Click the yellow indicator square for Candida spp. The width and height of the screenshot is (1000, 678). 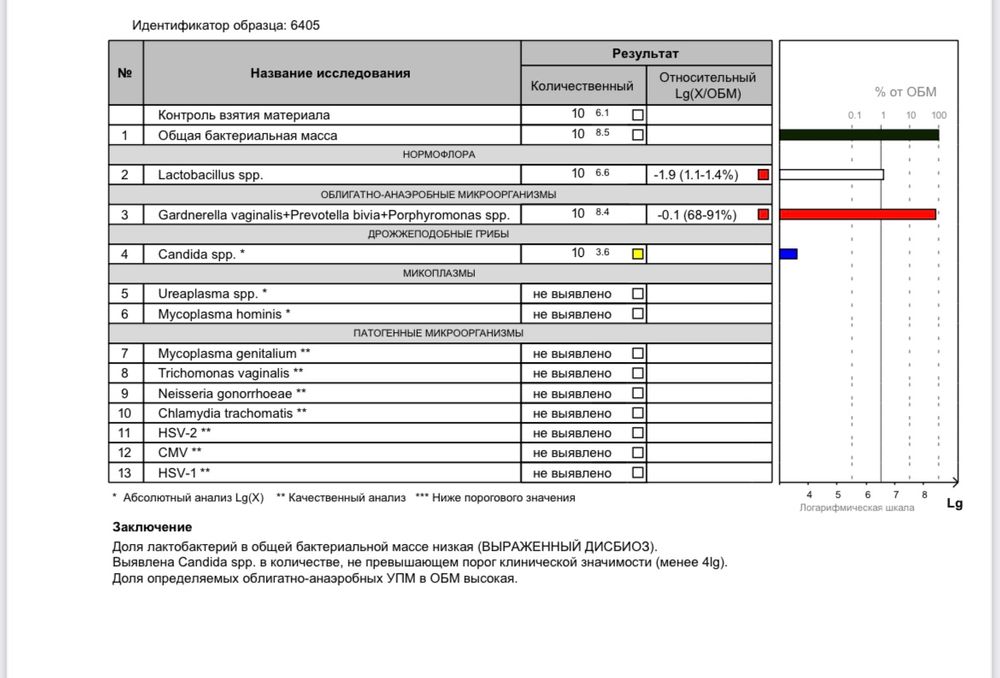pos(638,254)
